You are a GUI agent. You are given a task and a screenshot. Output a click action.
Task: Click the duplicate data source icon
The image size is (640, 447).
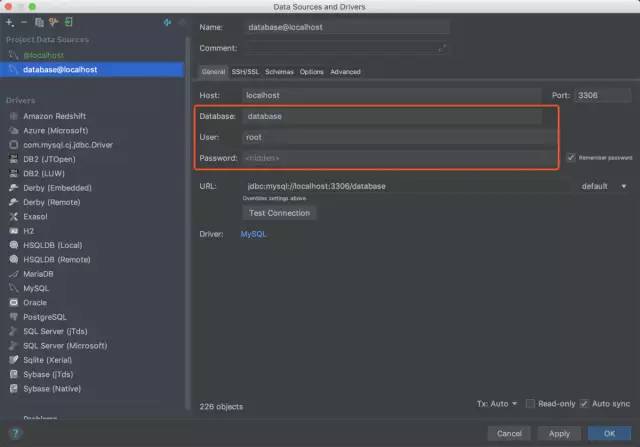39,21
